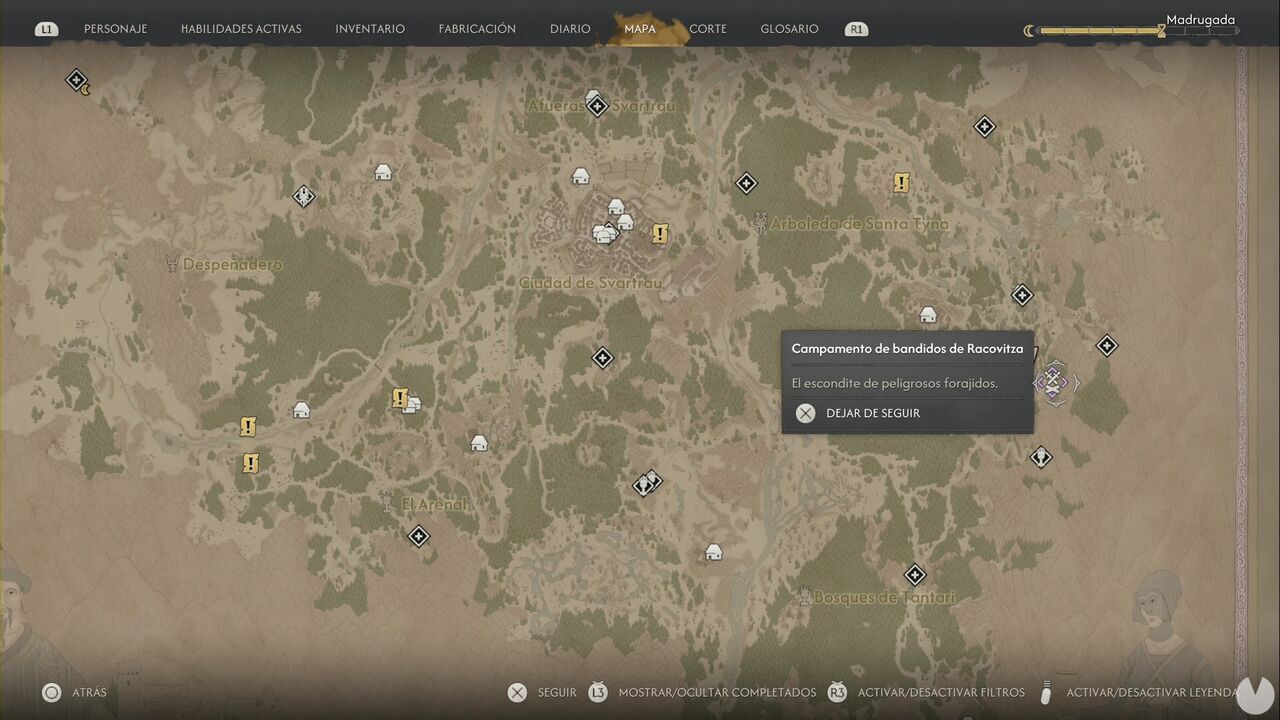Click the El Arenal location icon

point(387,503)
